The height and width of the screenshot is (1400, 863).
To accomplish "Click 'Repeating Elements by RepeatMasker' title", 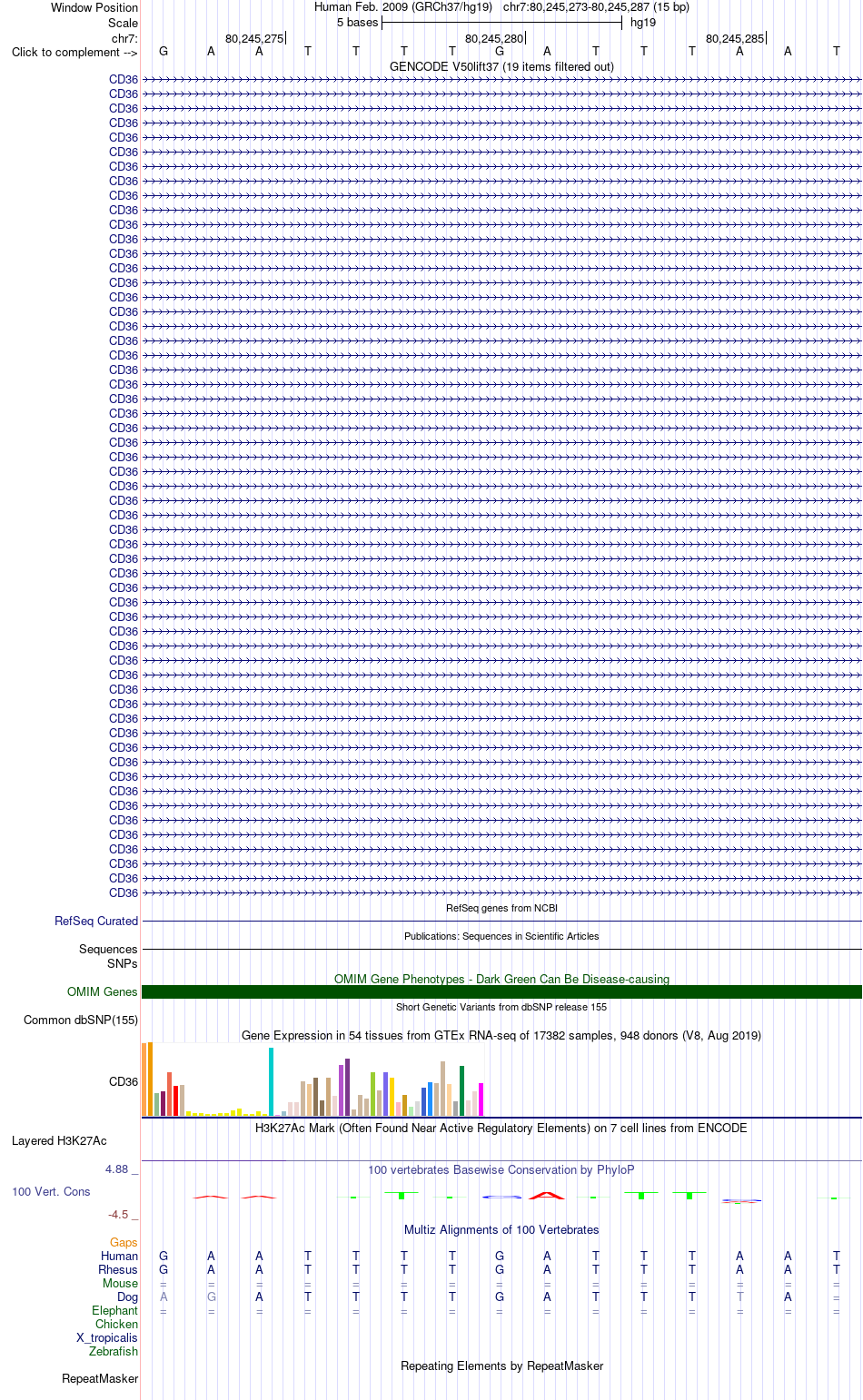I will tap(501, 1365).
